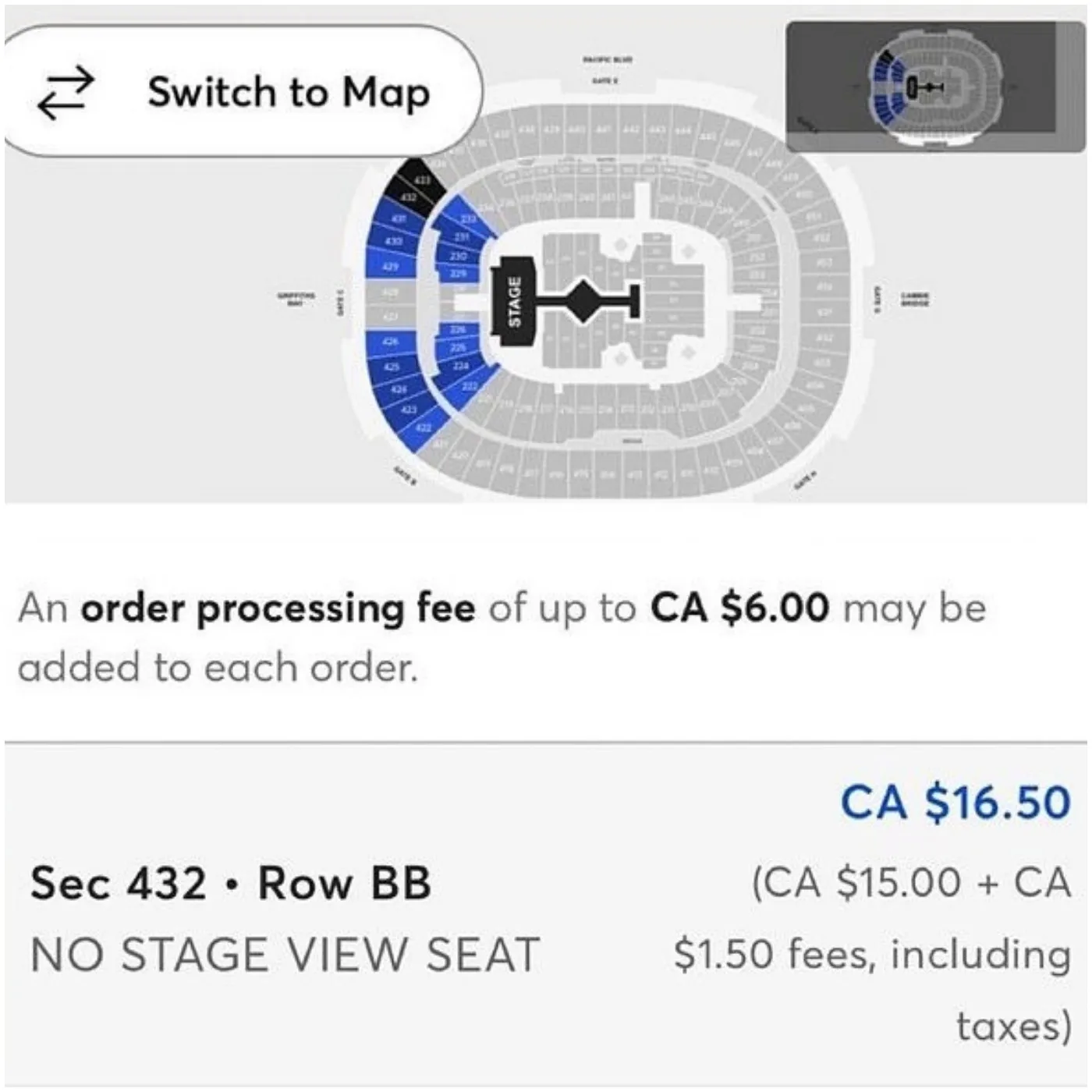Click greyed-out section 428
This screenshot has width=1092, height=1092.
pos(391,292)
